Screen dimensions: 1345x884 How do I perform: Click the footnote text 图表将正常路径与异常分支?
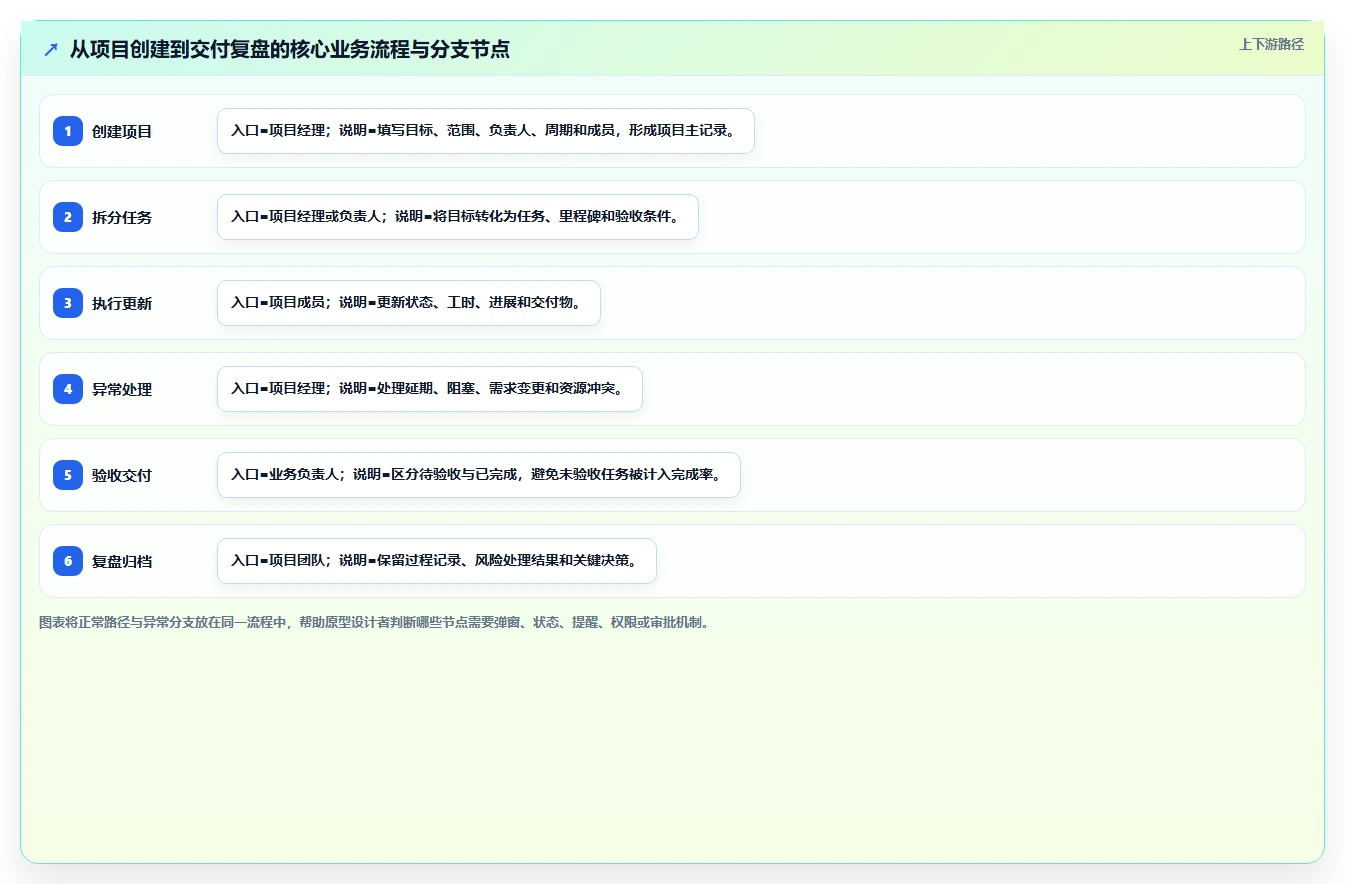pos(374,622)
